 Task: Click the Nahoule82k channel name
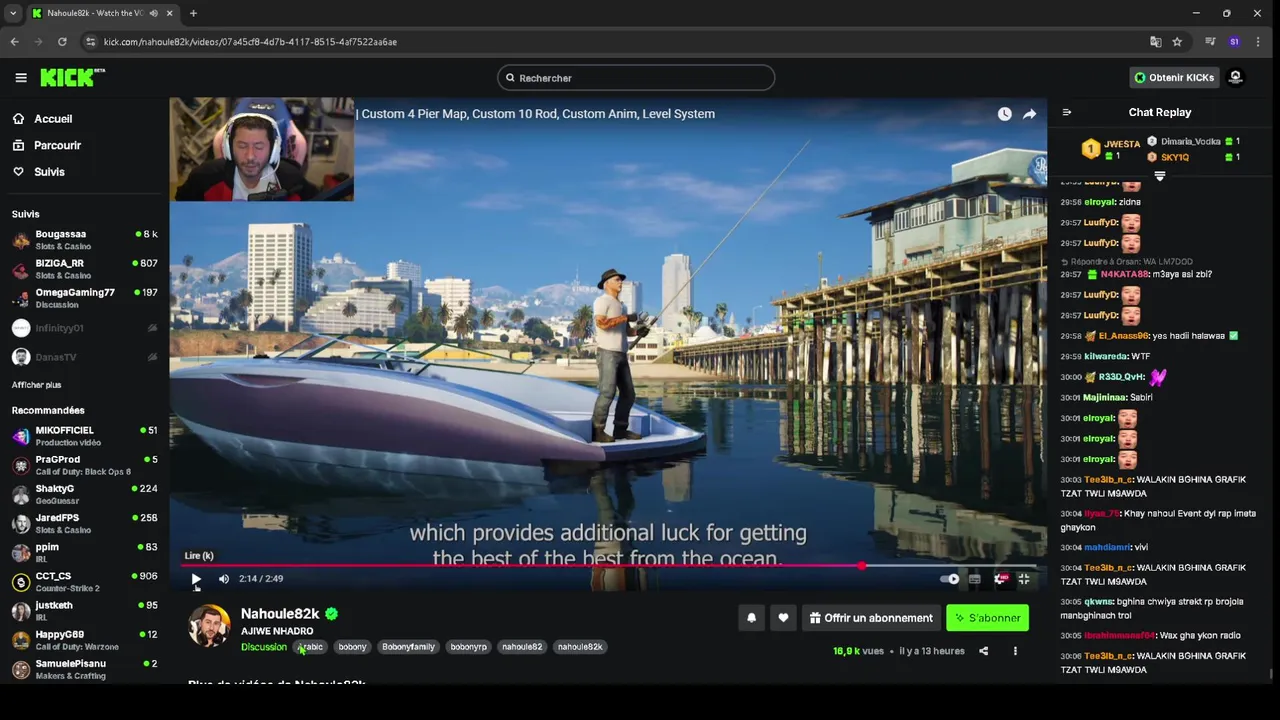click(280, 614)
